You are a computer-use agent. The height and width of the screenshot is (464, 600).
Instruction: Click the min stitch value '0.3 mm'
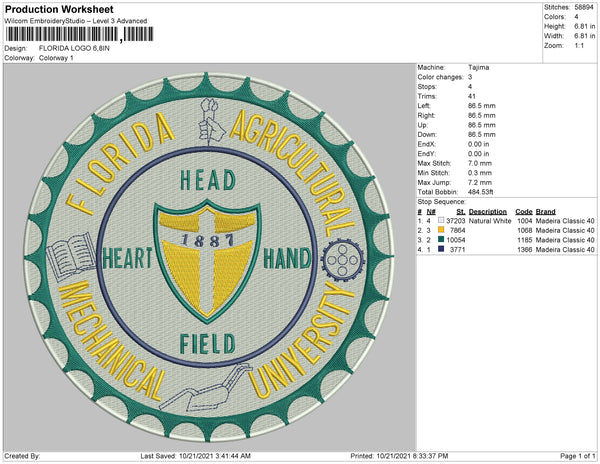pyautogui.click(x=480, y=173)
